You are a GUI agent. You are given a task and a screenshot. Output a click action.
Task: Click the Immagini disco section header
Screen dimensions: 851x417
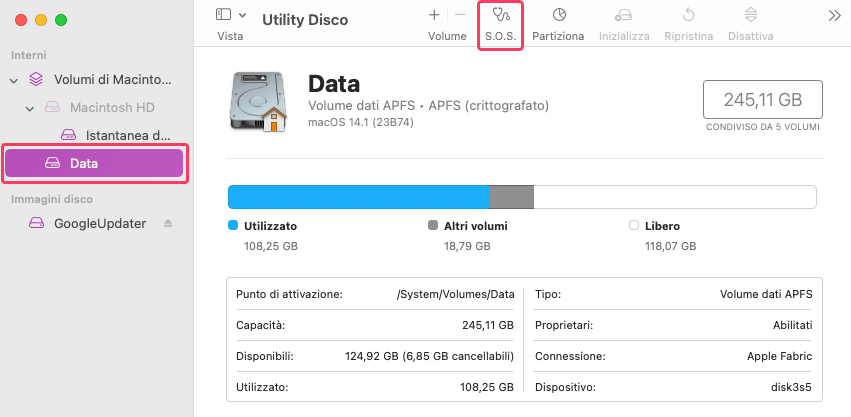click(52, 199)
